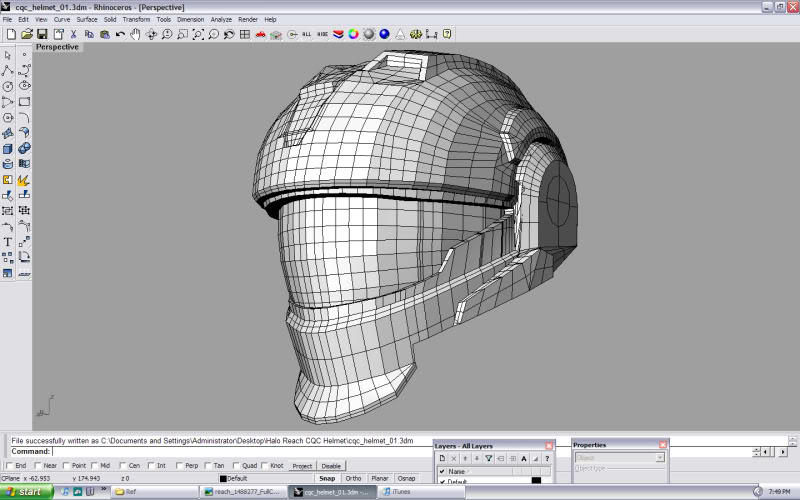The image size is (800, 500).
Task: Enable the Mid osnap checkbox
Action: [95, 465]
